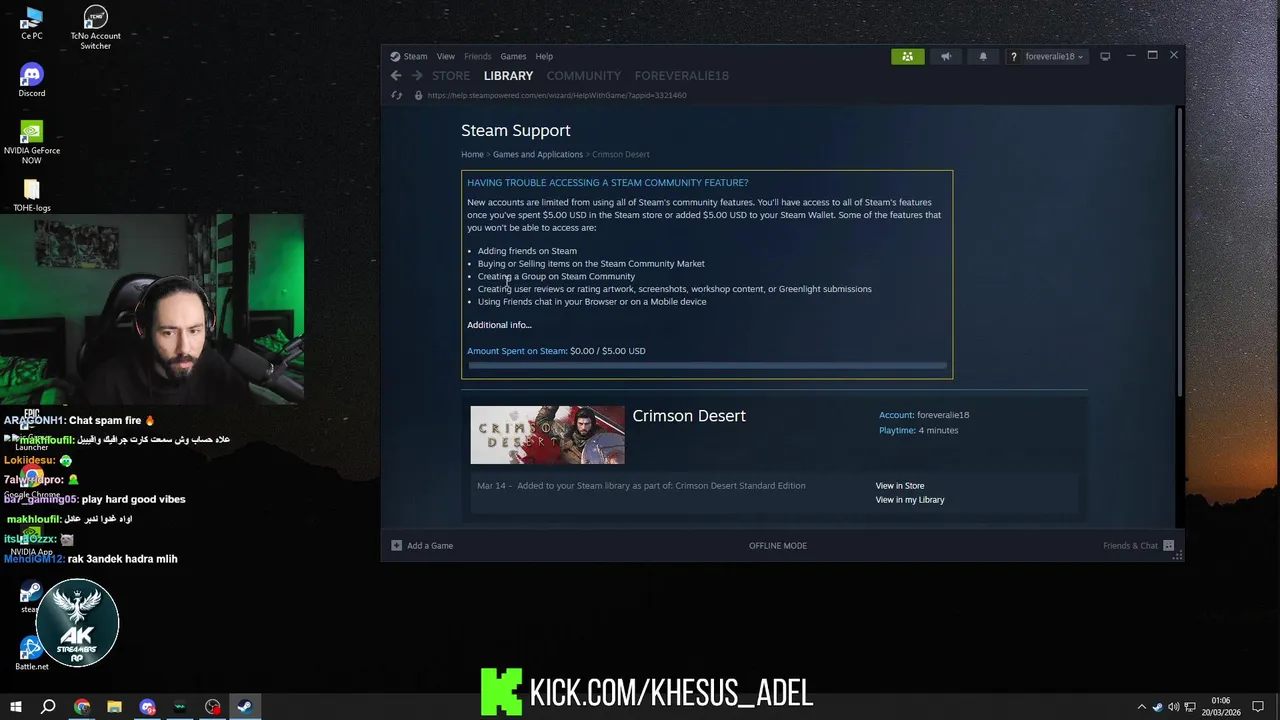The height and width of the screenshot is (720, 1280).
Task: Switch Steam to Big Picture mode
Action: [1105, 56]
